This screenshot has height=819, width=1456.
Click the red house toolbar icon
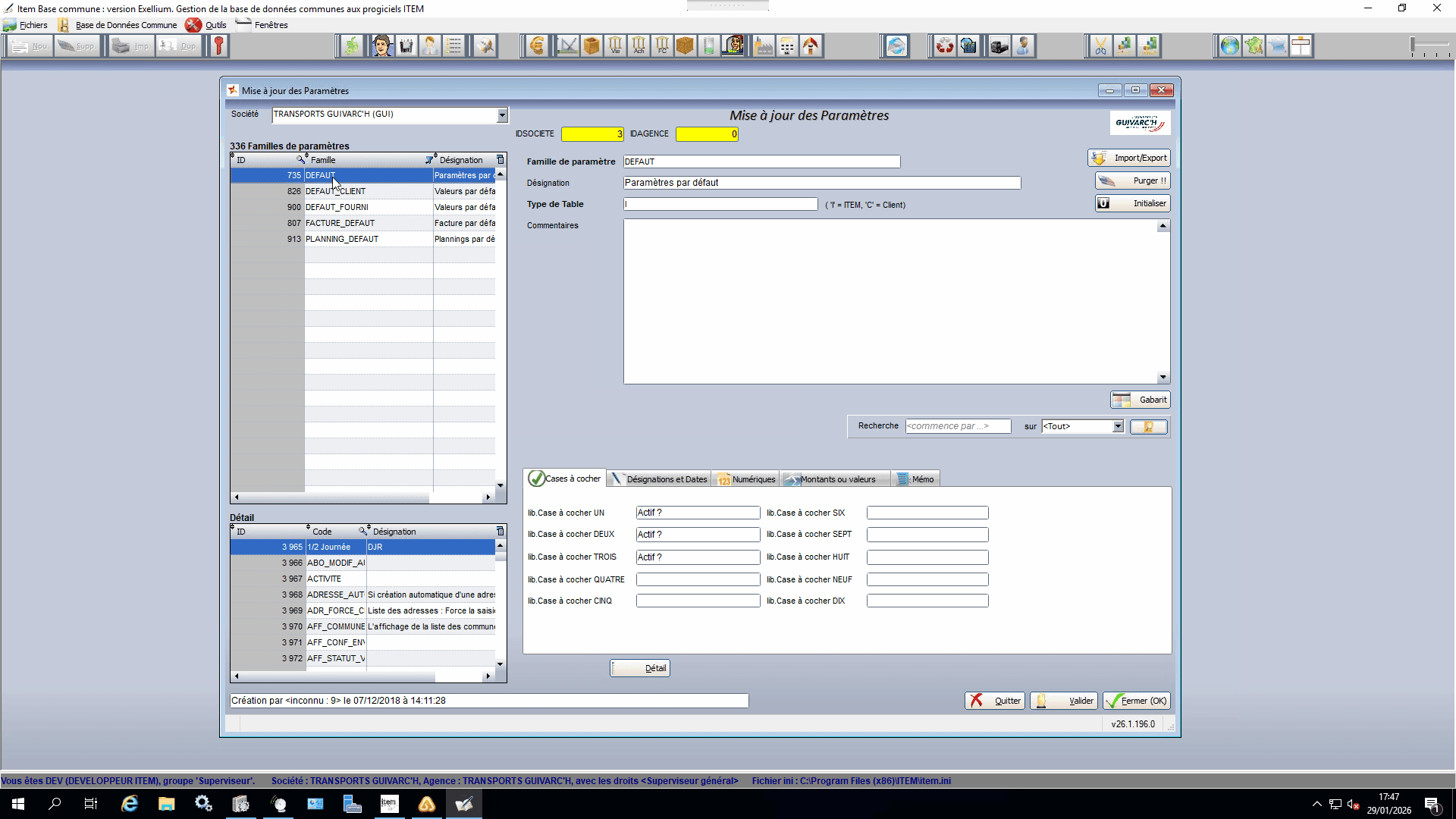811,46
